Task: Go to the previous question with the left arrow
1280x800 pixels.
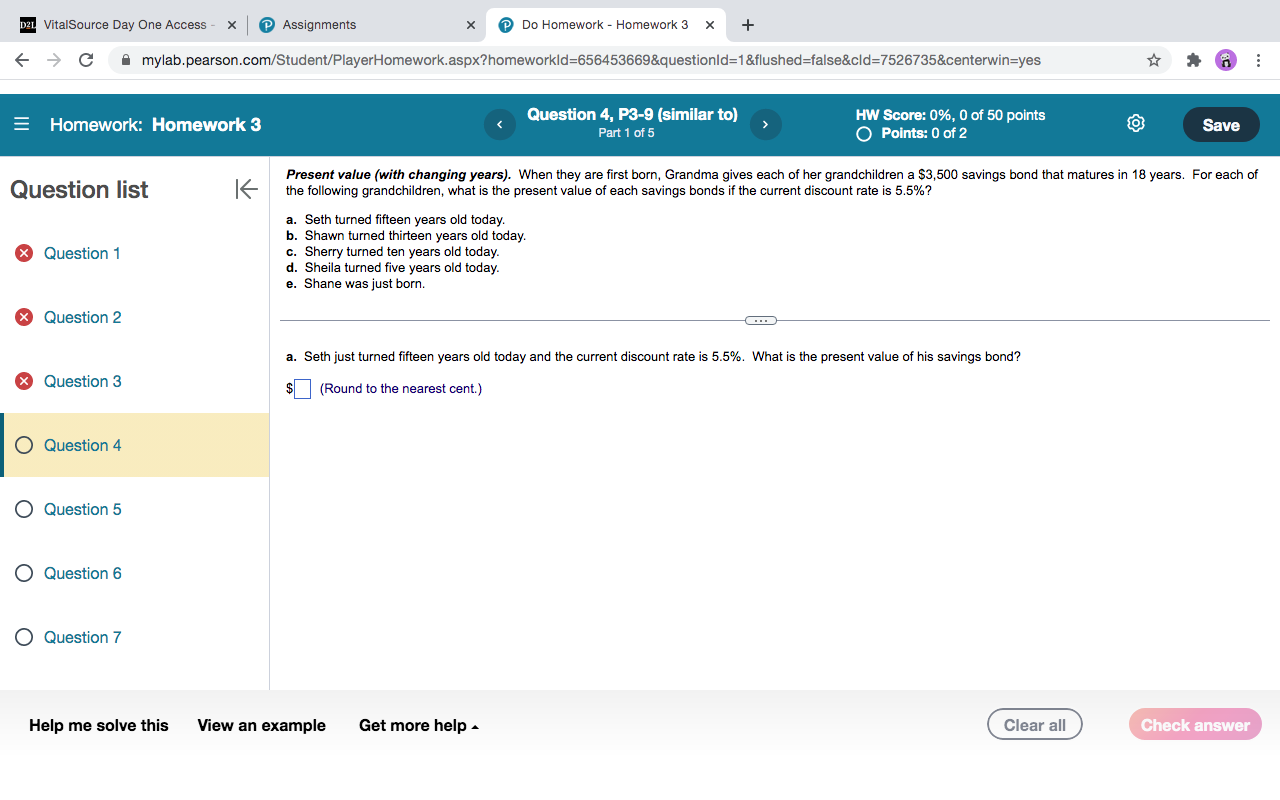Action: point(499,124)
